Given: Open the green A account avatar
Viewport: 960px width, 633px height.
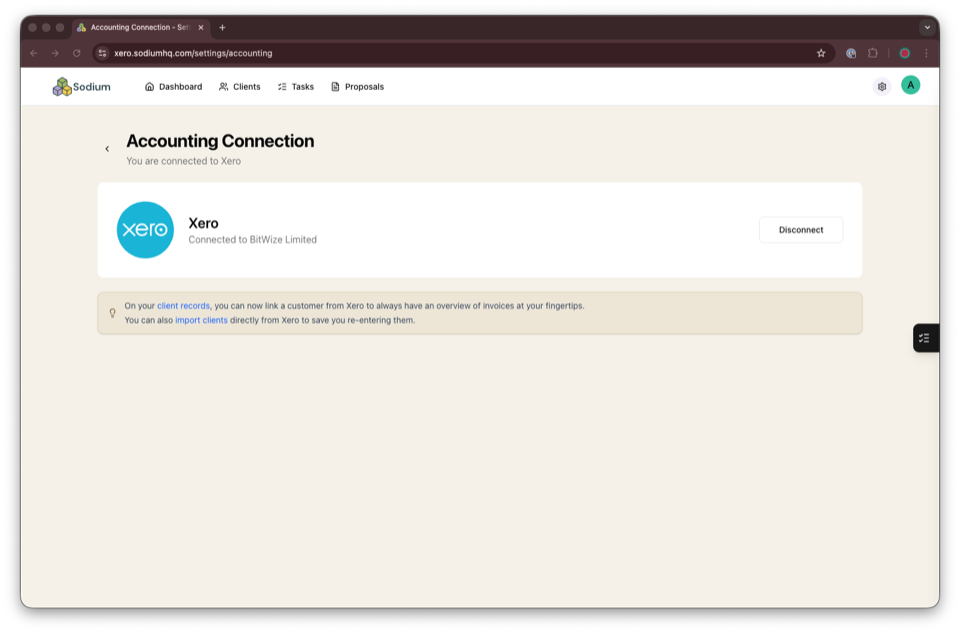Looking at the screenshot, I should click(x=910, y=86).
